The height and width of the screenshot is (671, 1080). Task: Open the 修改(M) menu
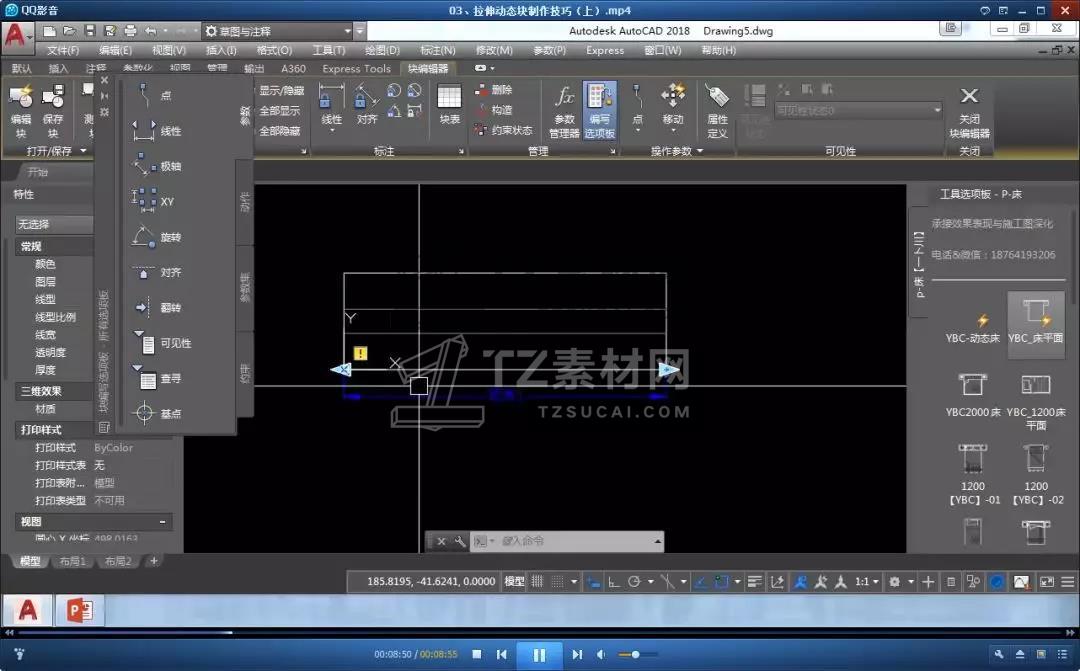[x=493, y=50]
